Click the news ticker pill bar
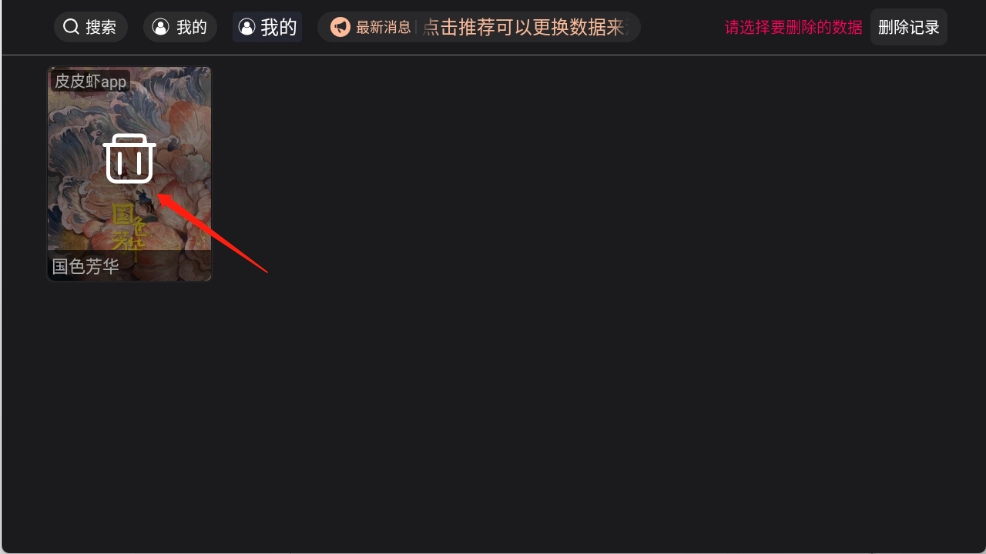The image size is (986, 554). pos(479,27)
